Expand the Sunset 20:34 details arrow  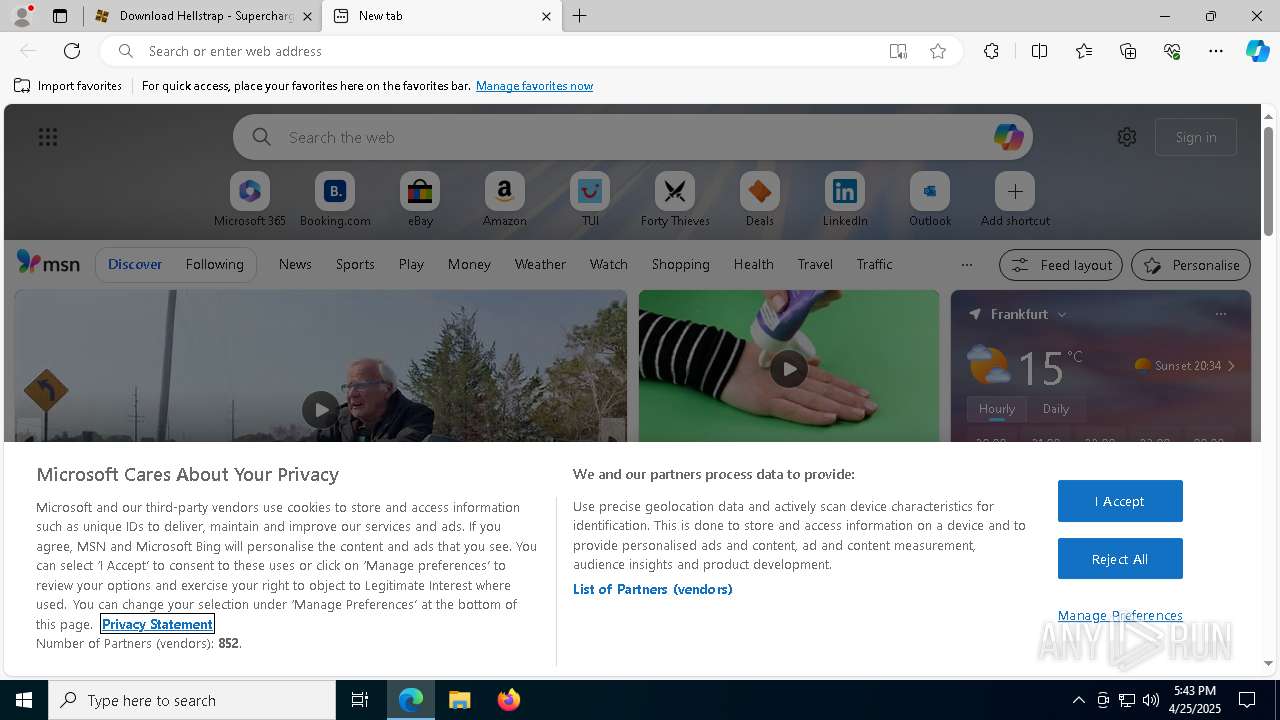click(1231, 366)
